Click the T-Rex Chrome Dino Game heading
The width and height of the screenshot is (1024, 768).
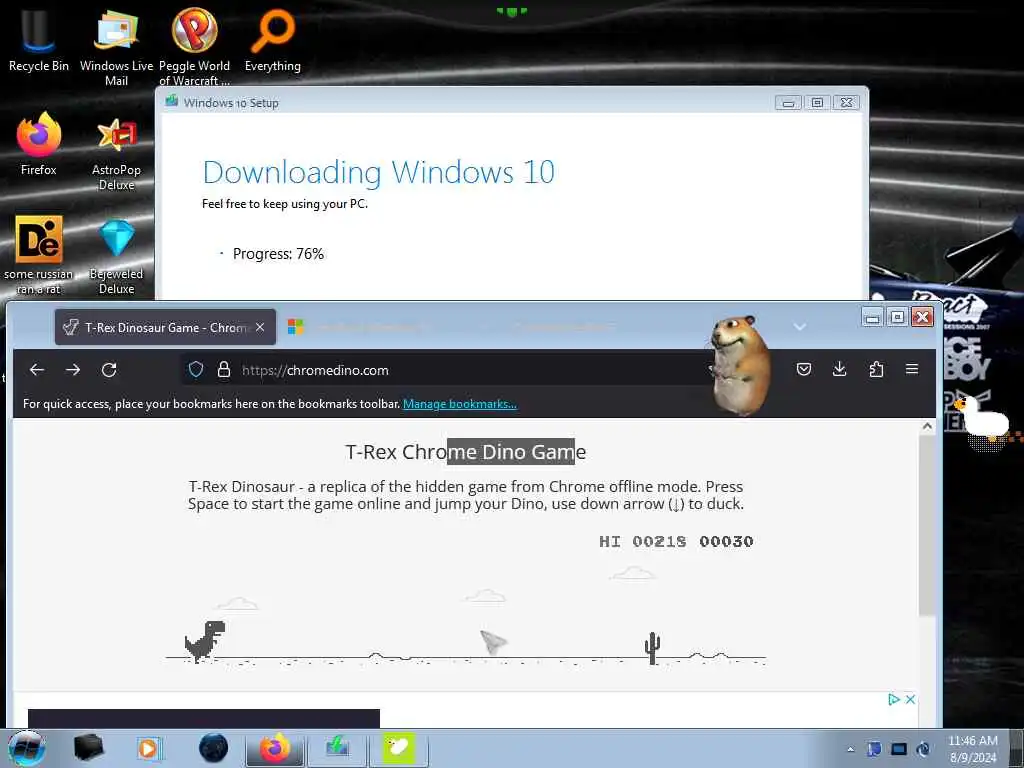465,452
